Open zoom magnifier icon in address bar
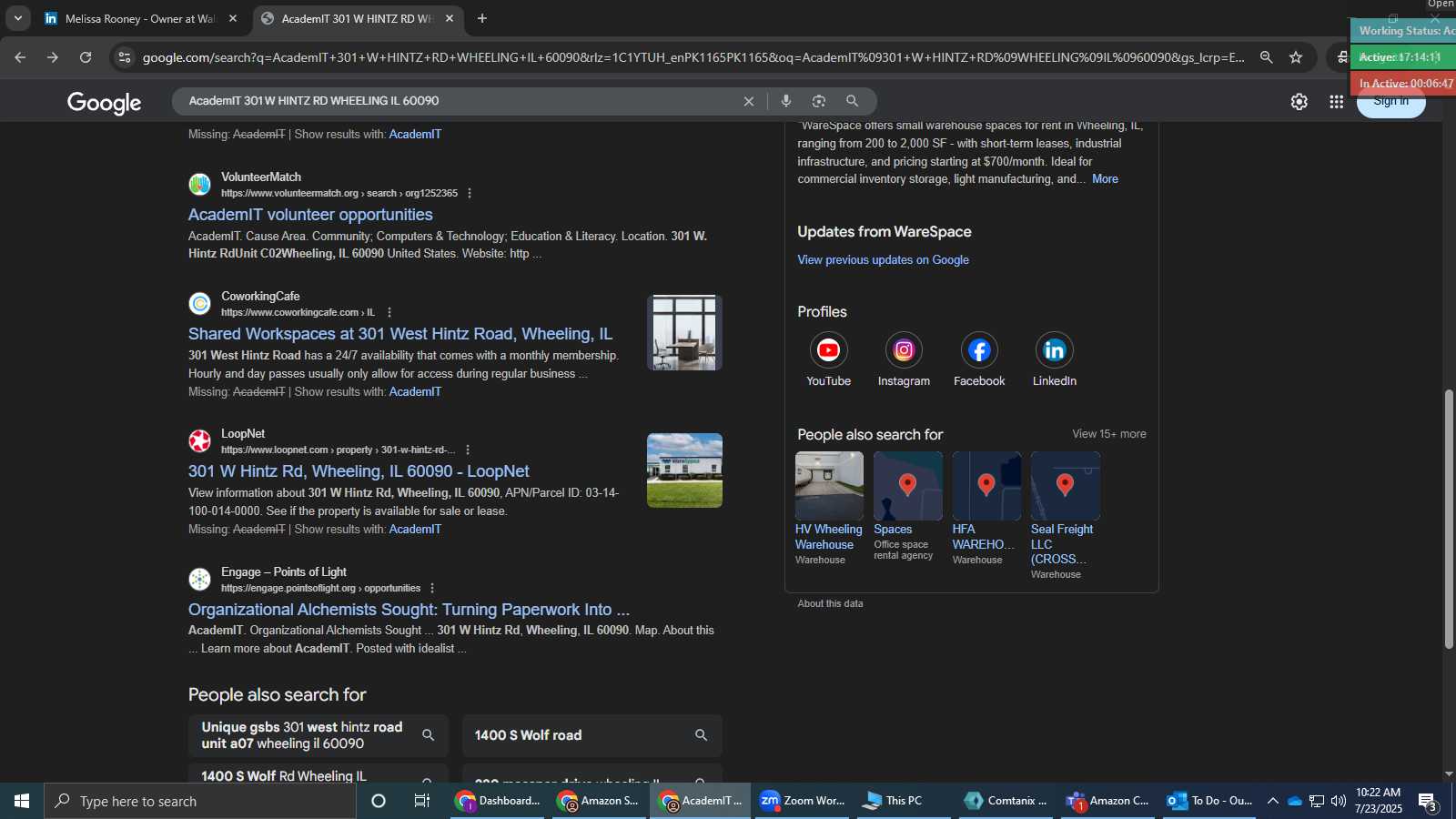1456x819 pixels. (1266, 57)
